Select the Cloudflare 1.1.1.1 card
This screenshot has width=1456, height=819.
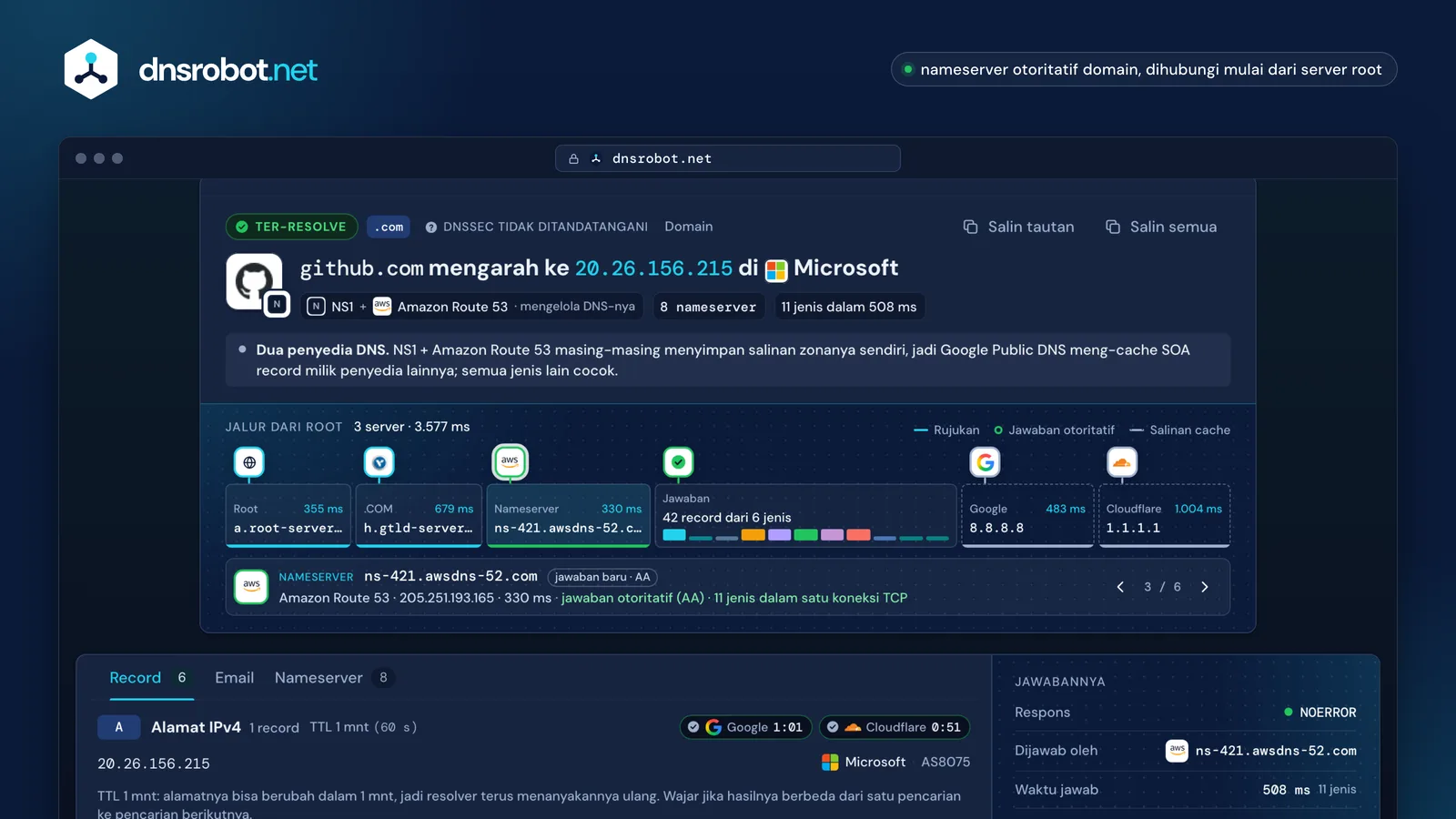pos(1165,516)
